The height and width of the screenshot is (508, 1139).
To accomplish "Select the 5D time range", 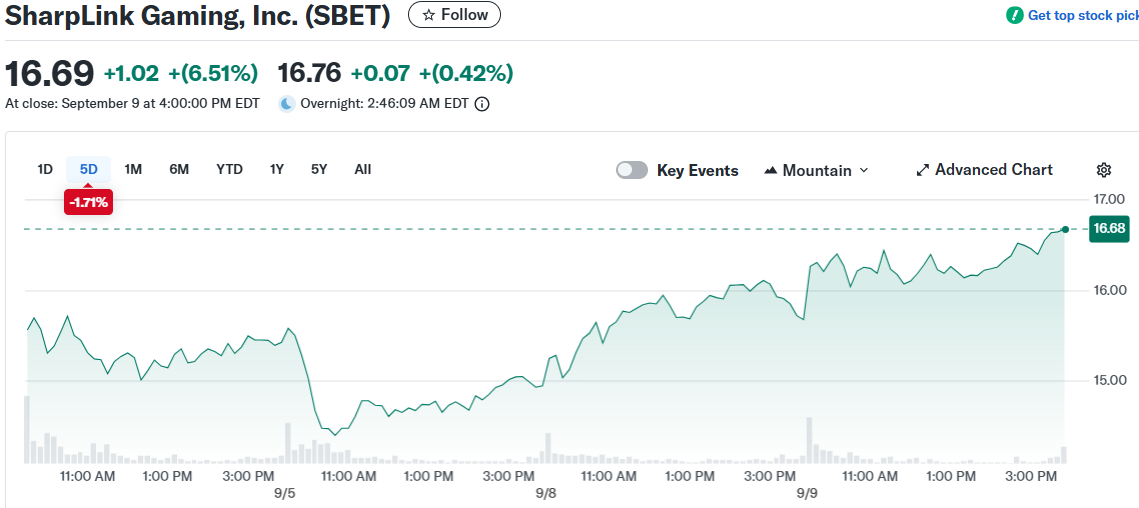I will (89, 169).
